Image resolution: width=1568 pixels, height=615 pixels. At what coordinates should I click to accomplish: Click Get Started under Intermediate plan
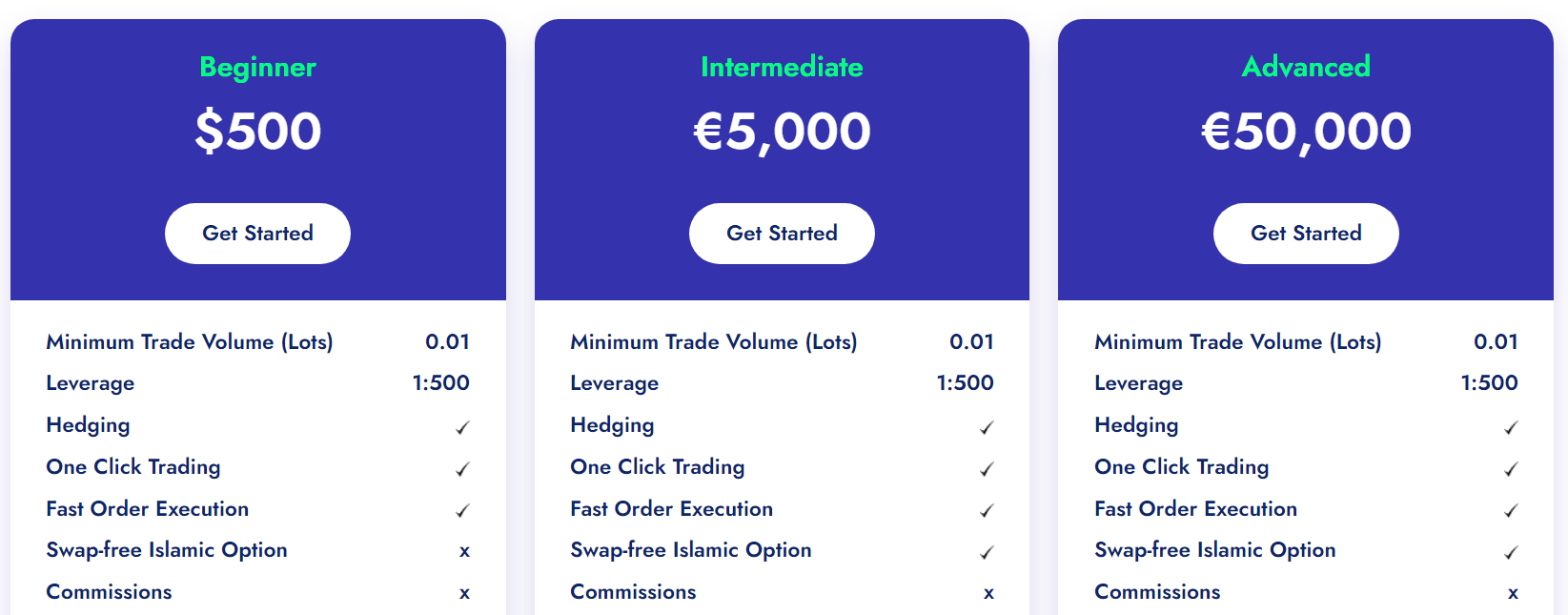tap(782, 234)
